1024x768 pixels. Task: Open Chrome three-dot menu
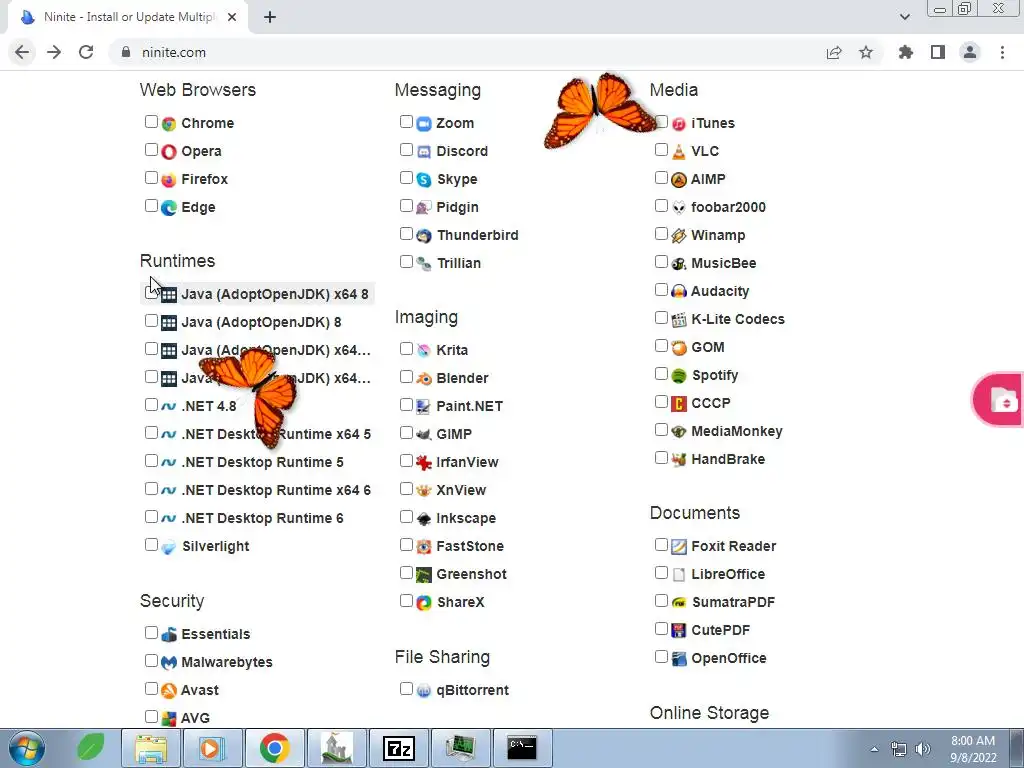[x=1002, y=52]
